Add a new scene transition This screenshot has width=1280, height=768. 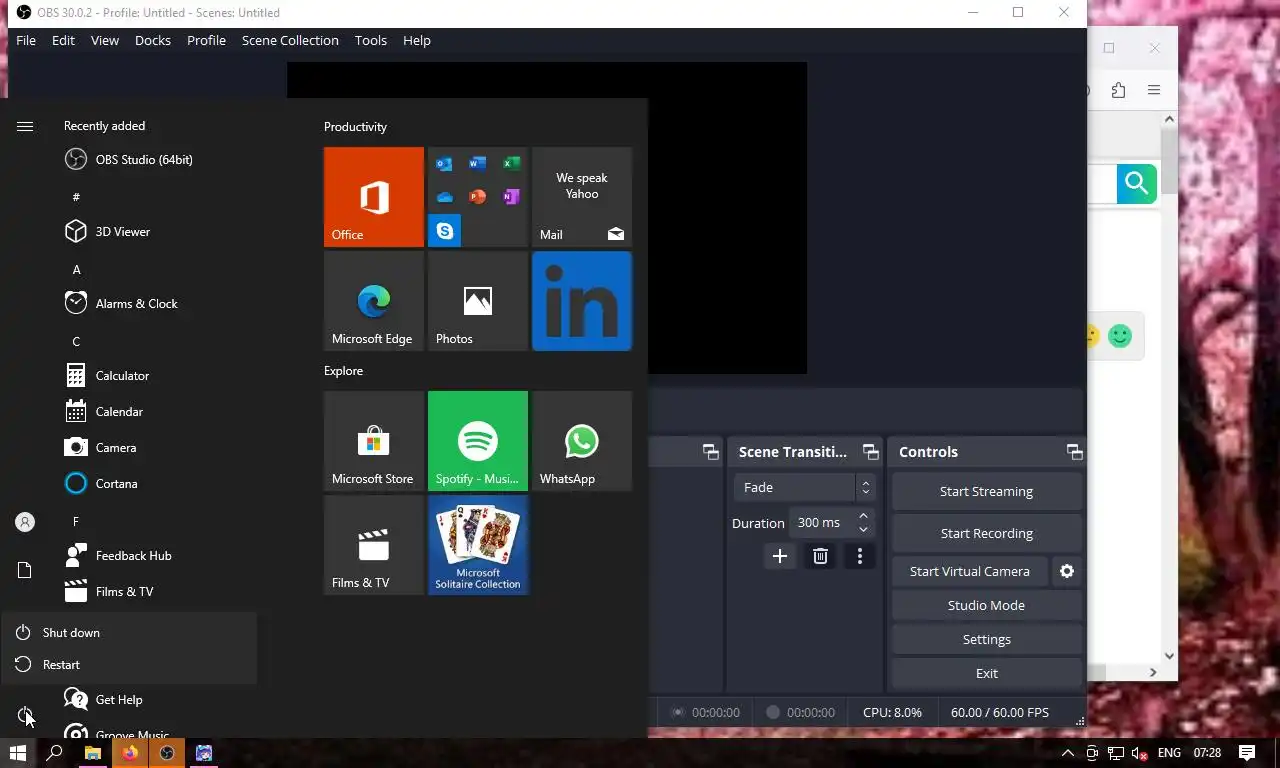pyautogui.click(x=780, y=556)
